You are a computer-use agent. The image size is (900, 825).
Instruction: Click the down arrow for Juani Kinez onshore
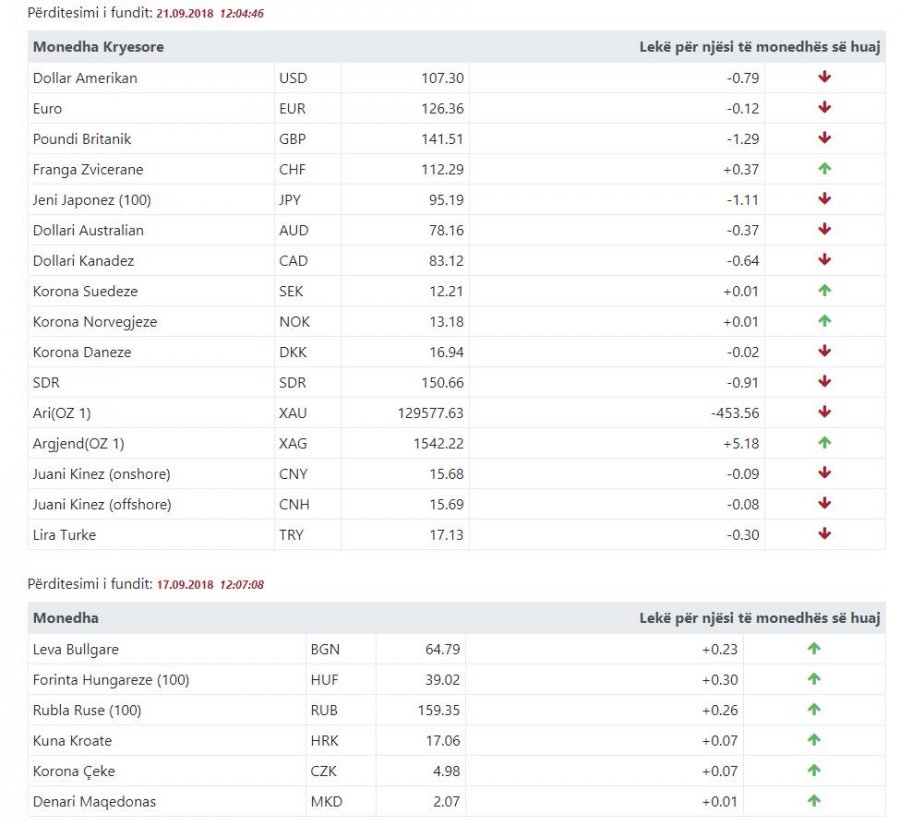pyautogui.click(x=824, y=472)
